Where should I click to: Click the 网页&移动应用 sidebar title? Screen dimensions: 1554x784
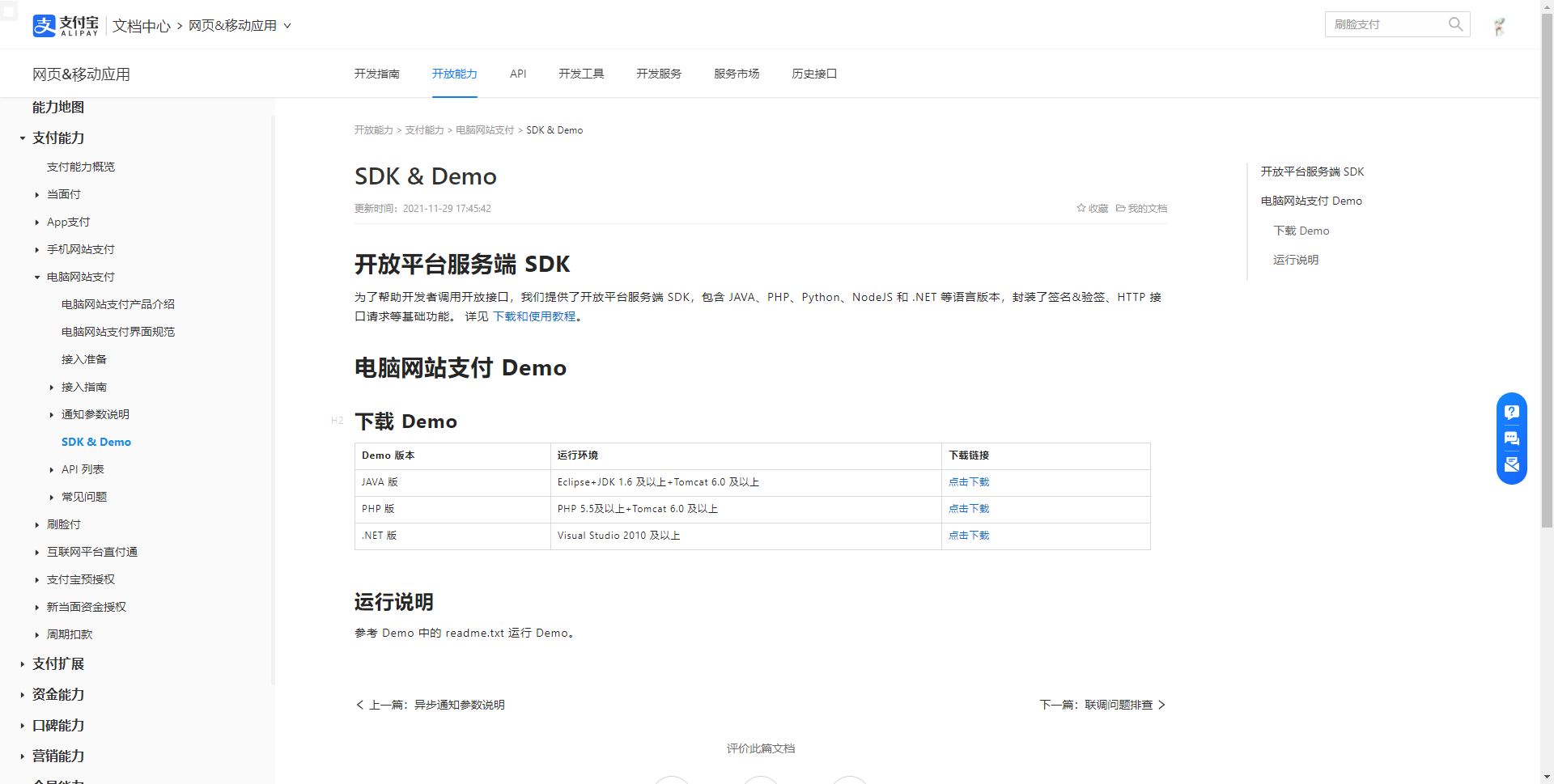coord(81,74)
